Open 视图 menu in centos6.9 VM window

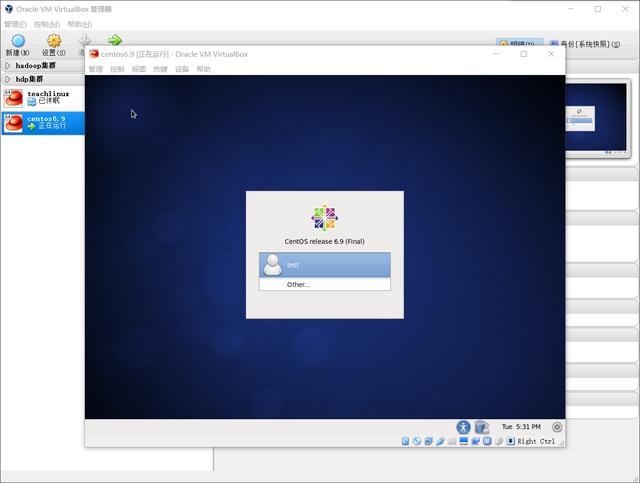[139, 69]
